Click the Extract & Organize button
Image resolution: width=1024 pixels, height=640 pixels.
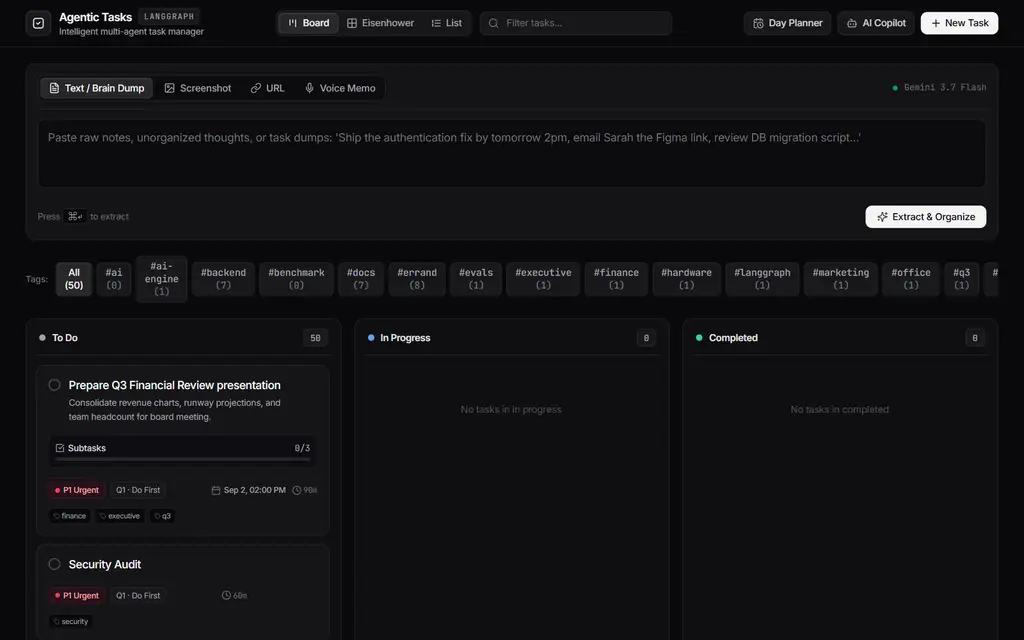click(925, 217)
